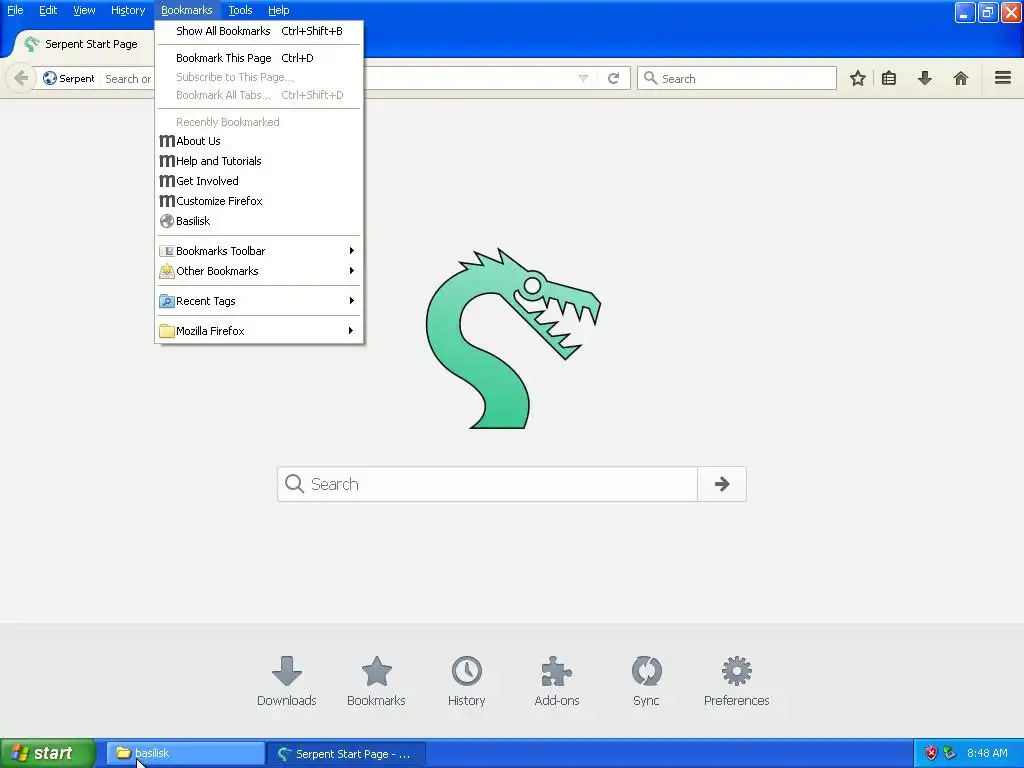
Task: Click the search arrow submit button
Action: pyautogui.click(x=722, y=484)
